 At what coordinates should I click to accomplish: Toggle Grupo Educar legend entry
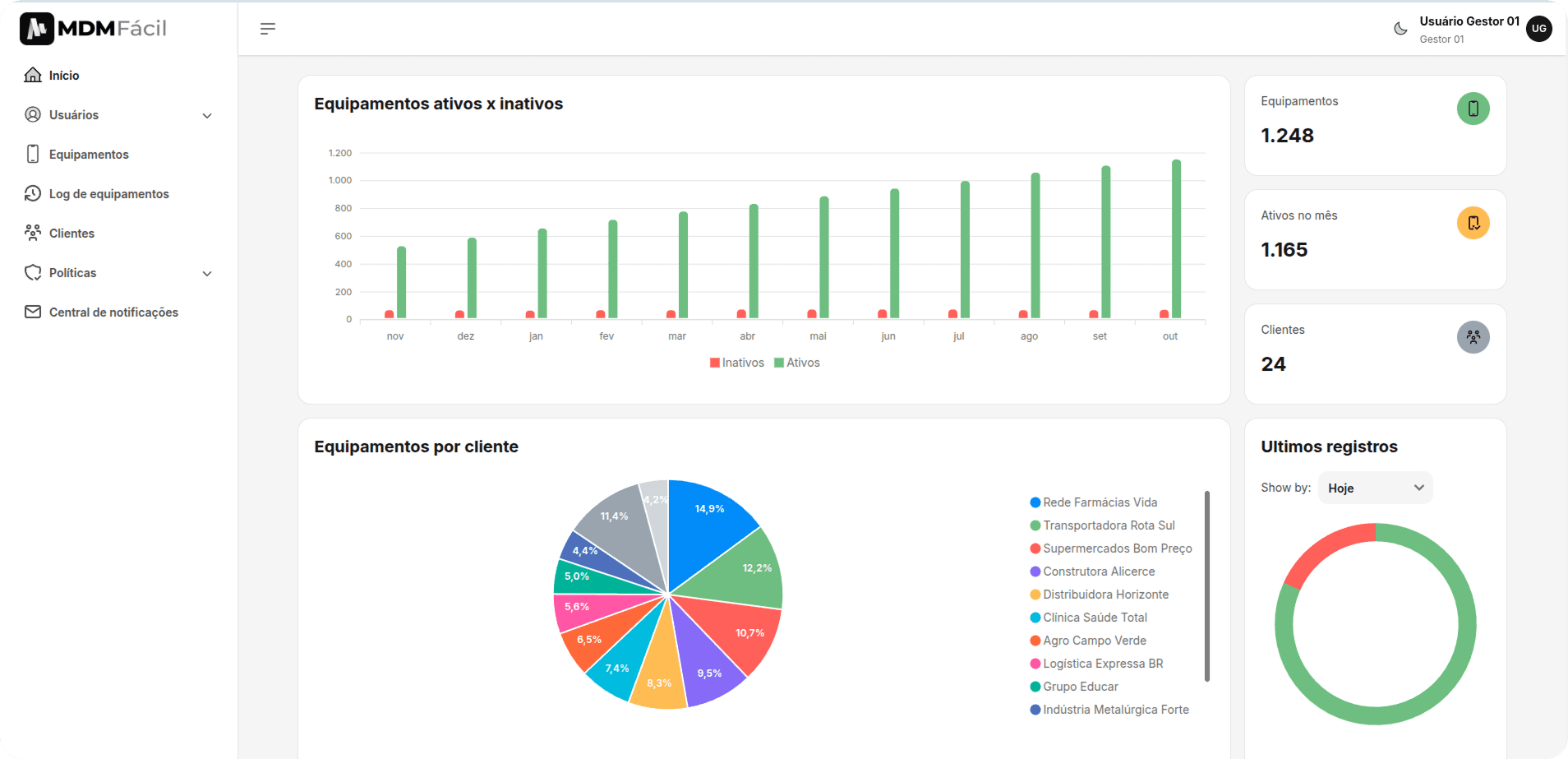coord(1074,687)
